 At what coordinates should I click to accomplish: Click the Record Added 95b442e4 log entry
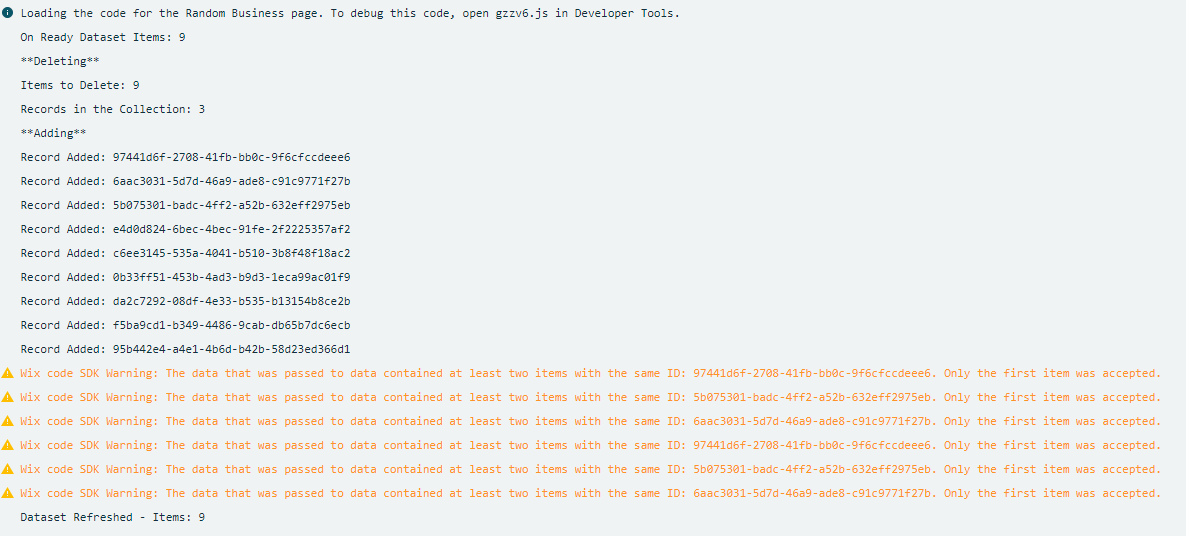pyautogui.click(x=185, y=349)
